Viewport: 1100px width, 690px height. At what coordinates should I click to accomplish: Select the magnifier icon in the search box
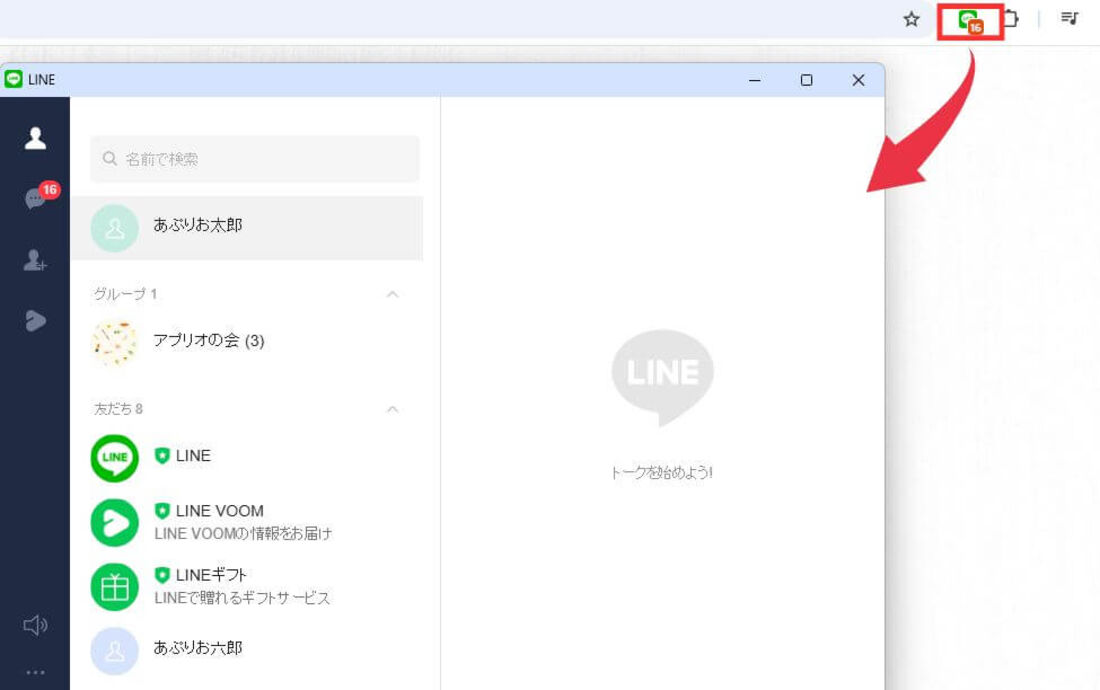point(109,158)
